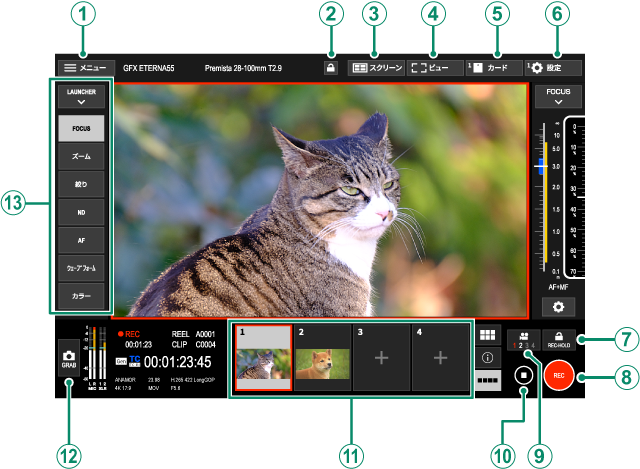Click the lock icon in top bar
640x469 pixels.
(x=330, y=68)
